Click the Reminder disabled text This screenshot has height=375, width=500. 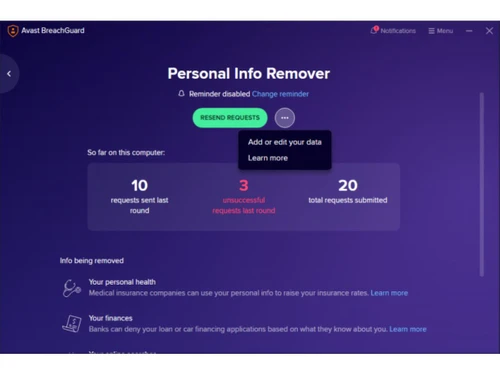[x=219, y=94]
